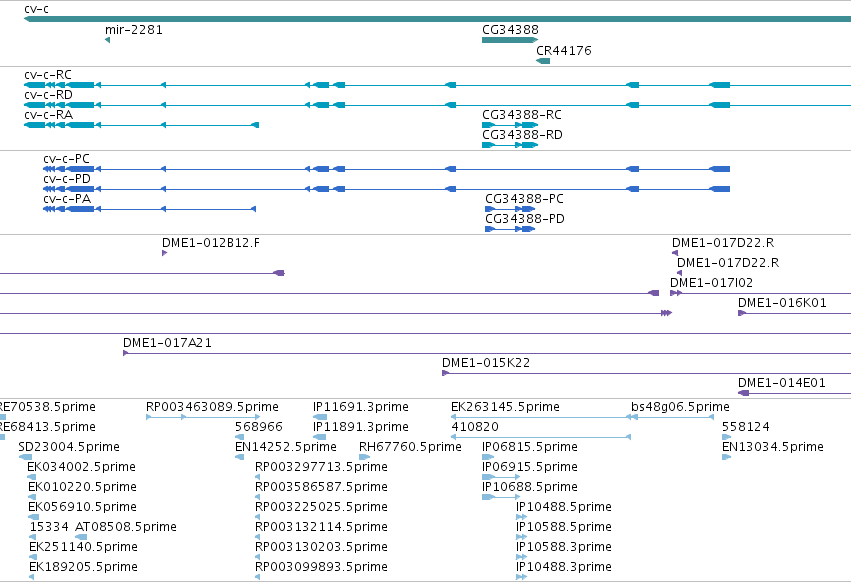Click the IP10688.5prime EST label
Screen dimensions: 851x582
point(530,487)
